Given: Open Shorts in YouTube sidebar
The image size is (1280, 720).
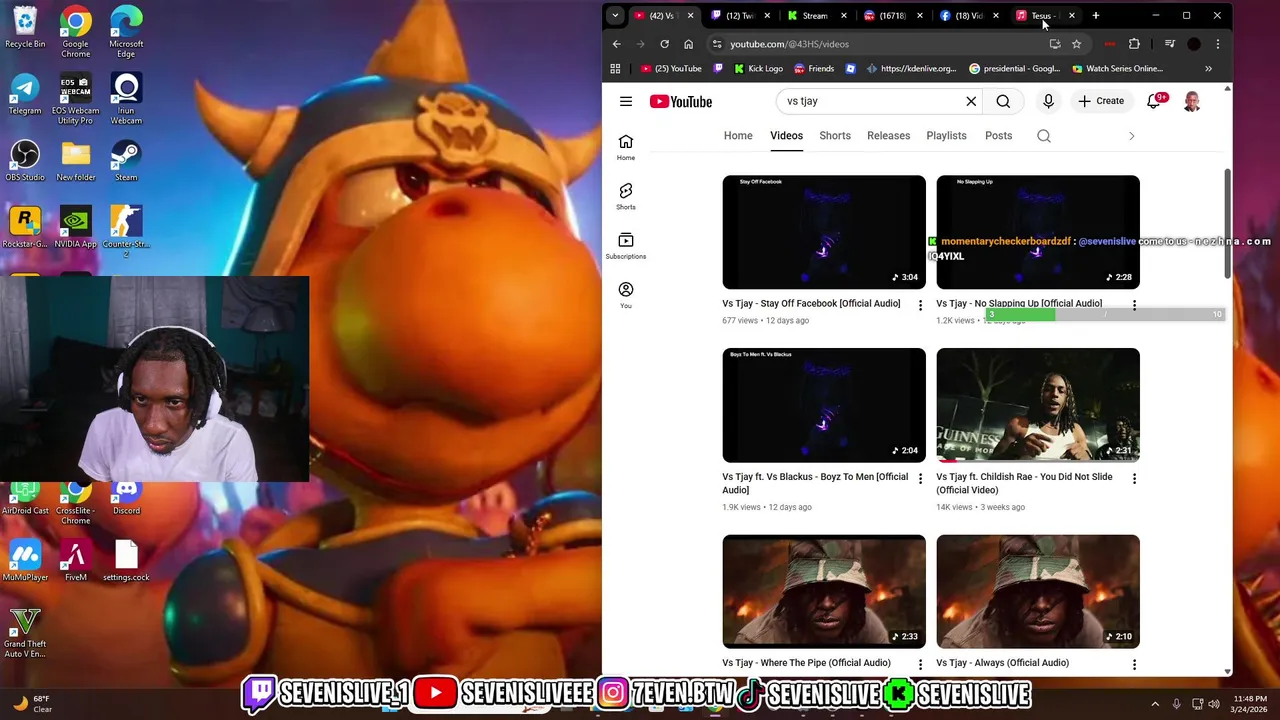Looking at the screenshot, I should click(x=626, y=196).
